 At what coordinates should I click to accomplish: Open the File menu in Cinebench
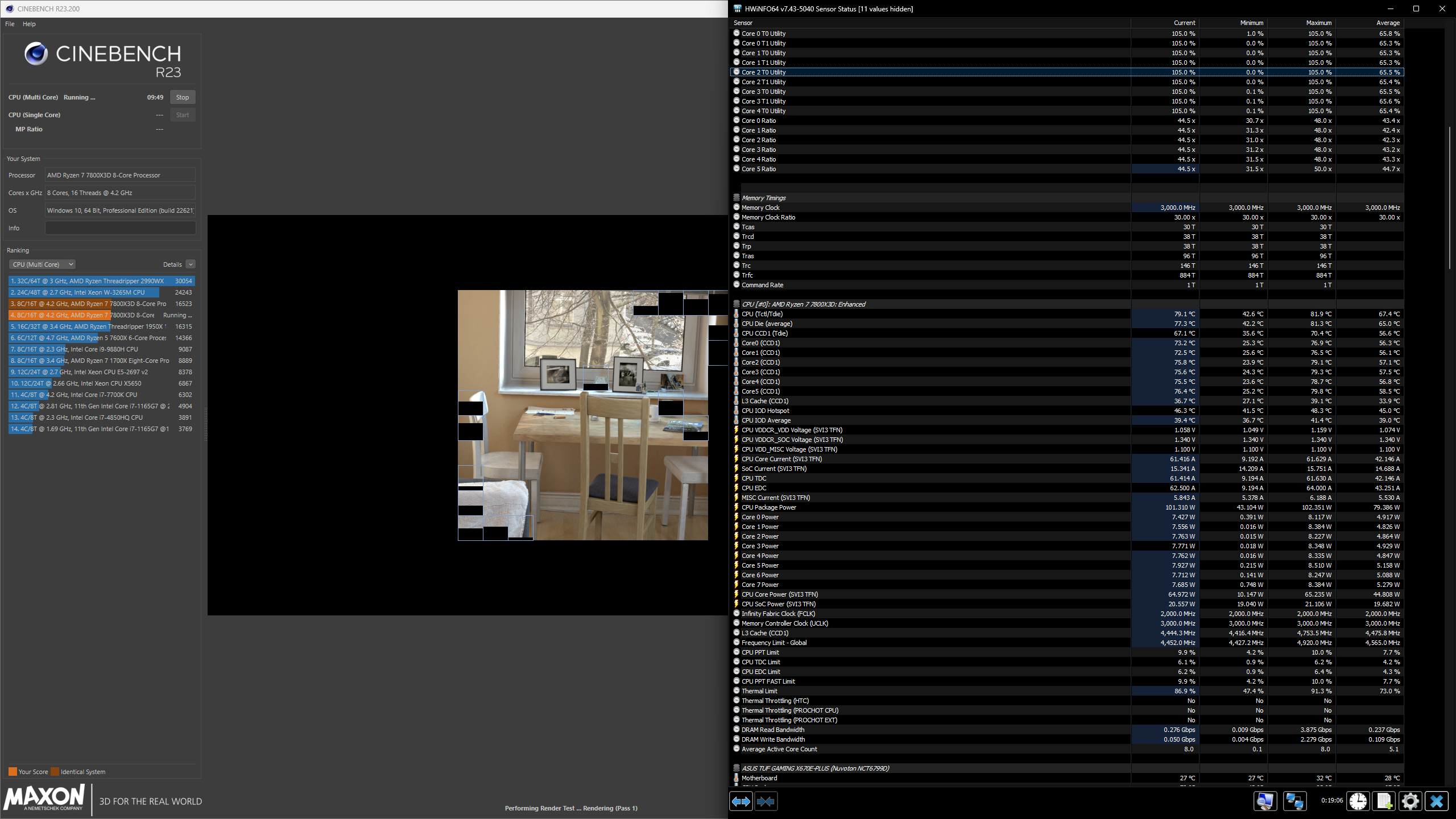pyautogui.click(x=9, y=24)
